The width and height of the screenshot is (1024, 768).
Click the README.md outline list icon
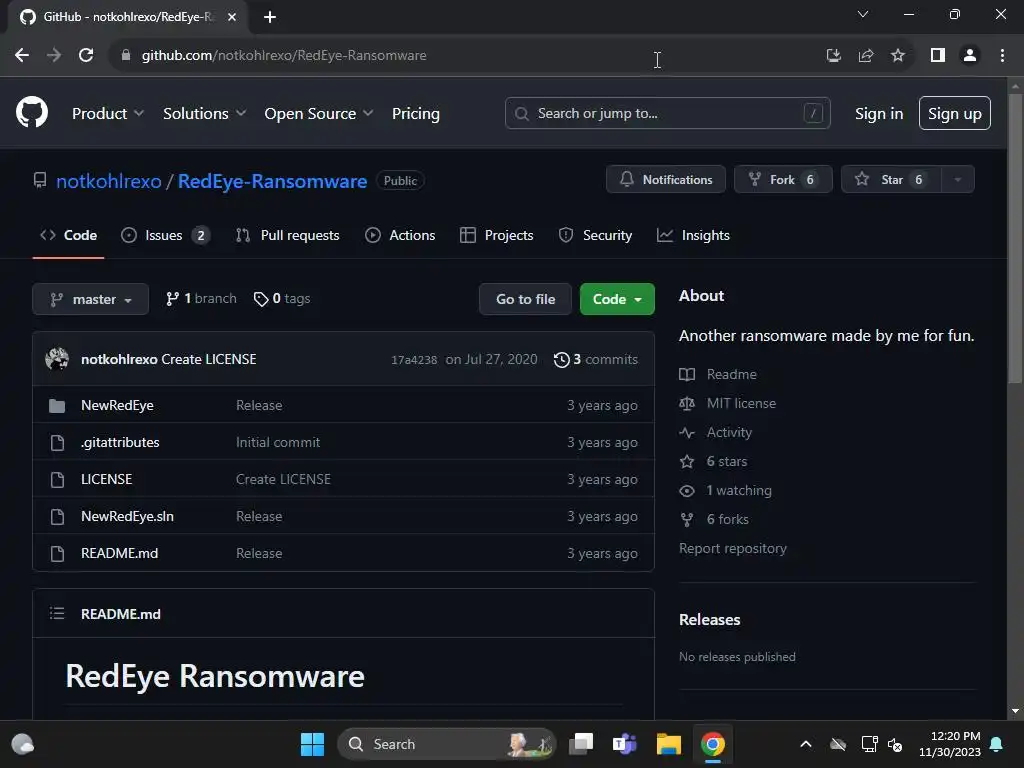(57, 613)
